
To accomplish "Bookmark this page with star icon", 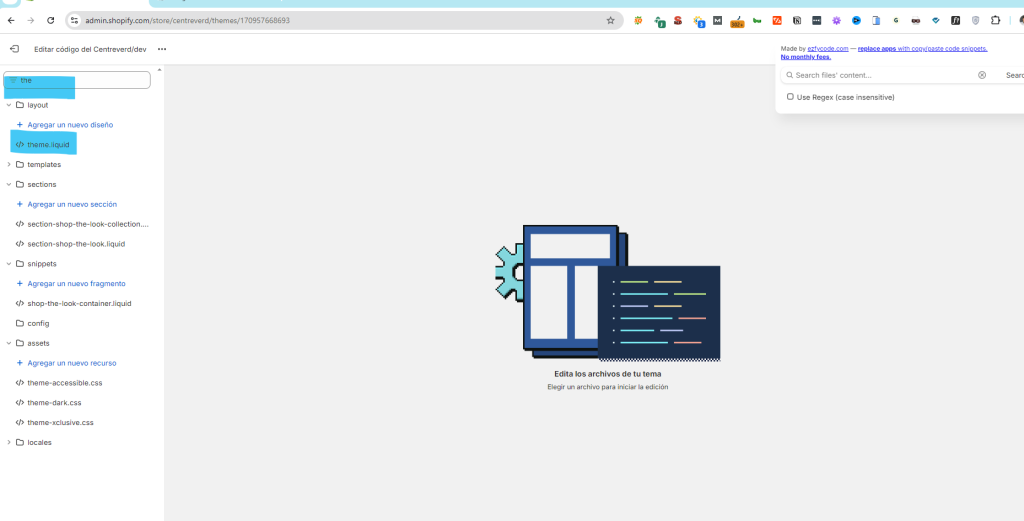I will coord(610,20).
